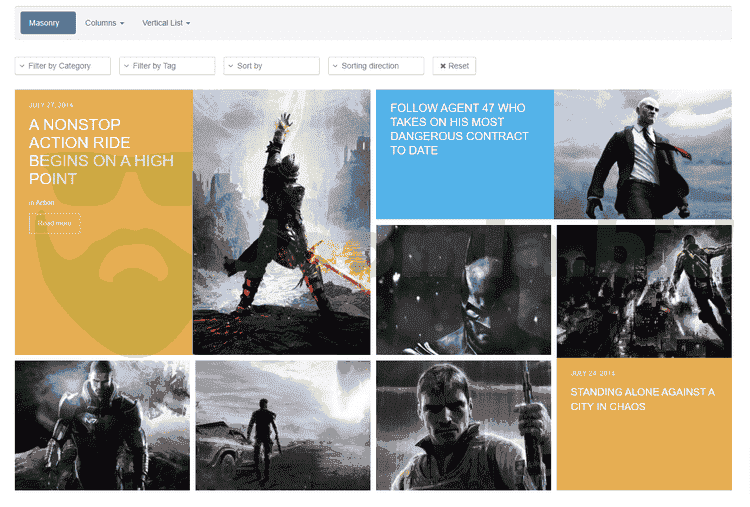Open the man holding rifle thumbnail

[463, 425]
